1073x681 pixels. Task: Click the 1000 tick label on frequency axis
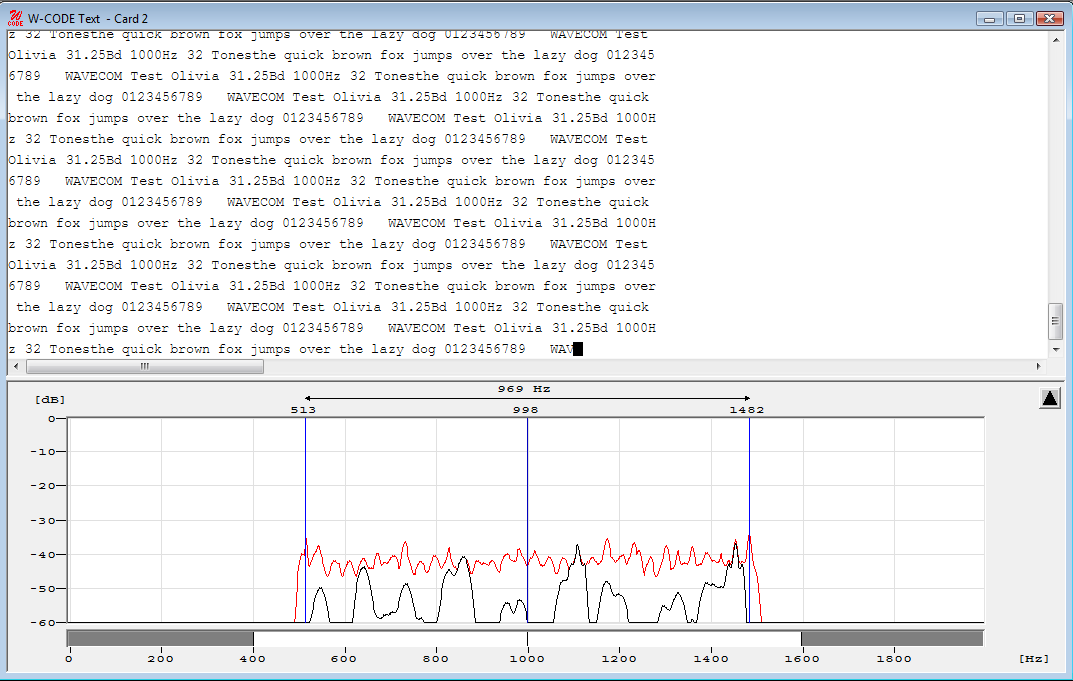pos(528,658)
